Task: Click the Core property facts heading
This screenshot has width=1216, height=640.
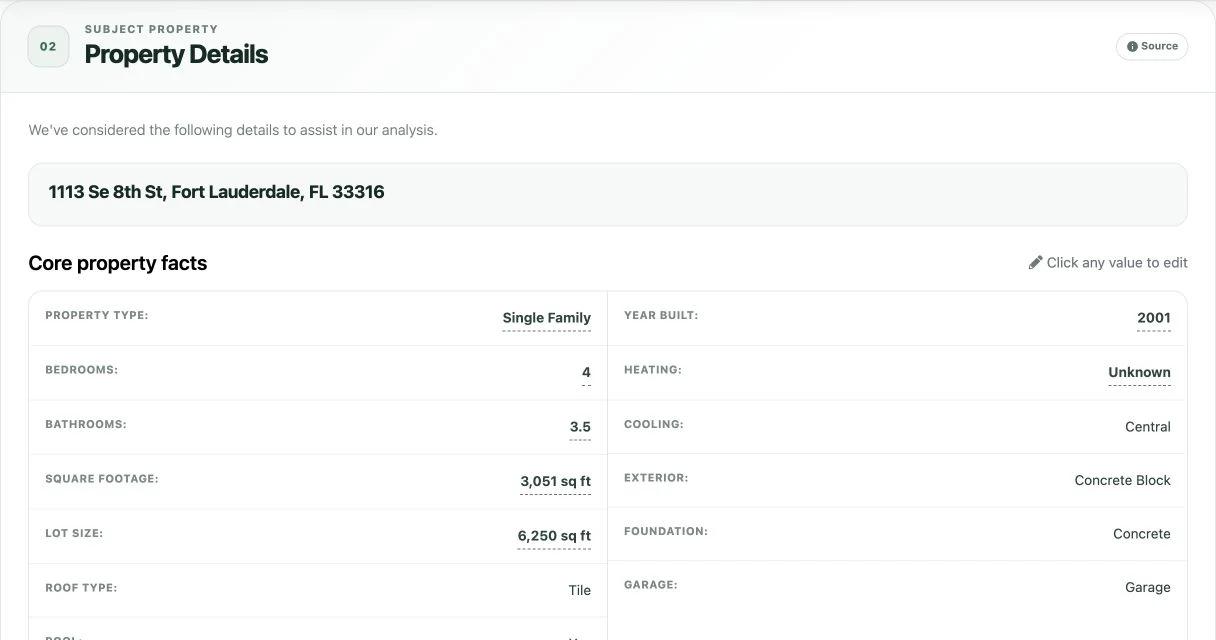Action: pos(118,263)
